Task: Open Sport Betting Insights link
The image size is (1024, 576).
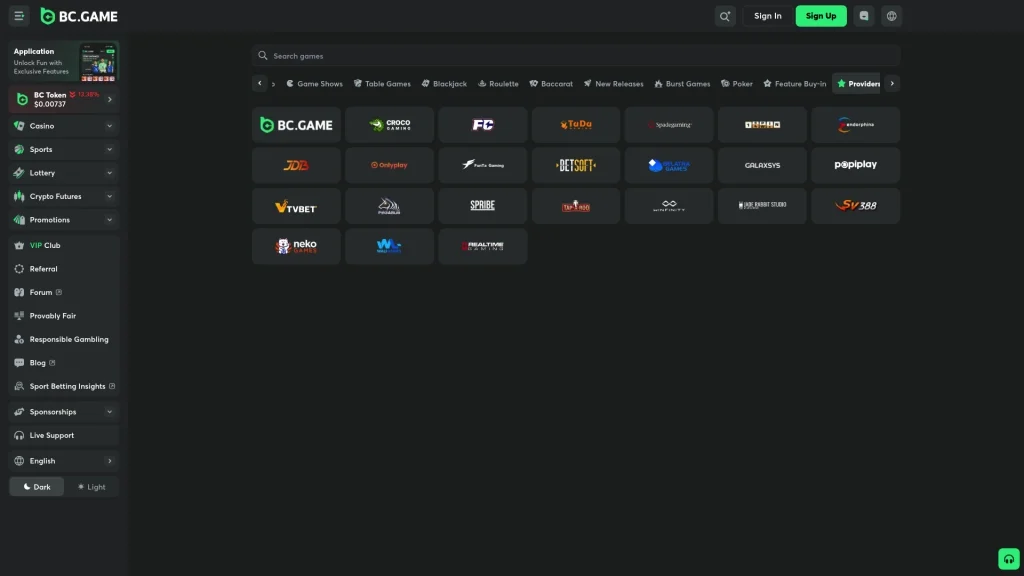Action: coord(64,387)
